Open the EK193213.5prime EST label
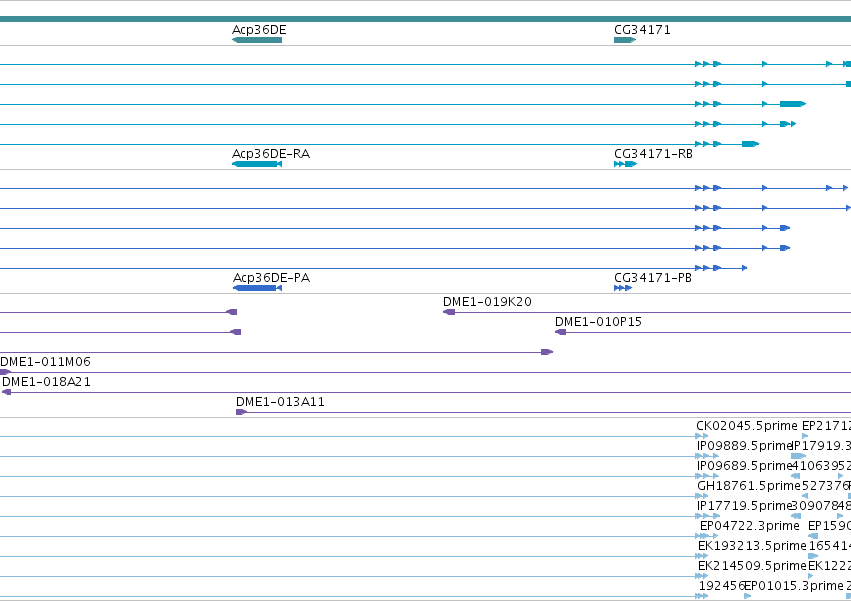 click(752, 546)
